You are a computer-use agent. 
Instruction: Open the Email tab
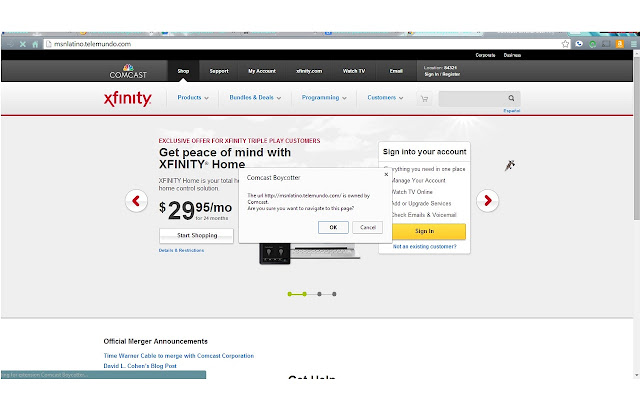pos(396,71)
